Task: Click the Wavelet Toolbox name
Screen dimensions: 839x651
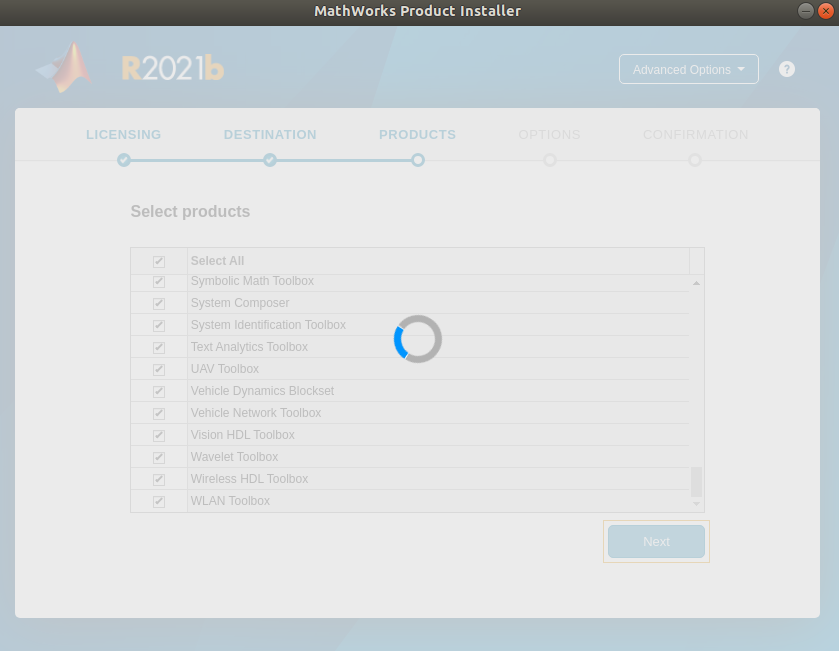Action: coord(234,456)
